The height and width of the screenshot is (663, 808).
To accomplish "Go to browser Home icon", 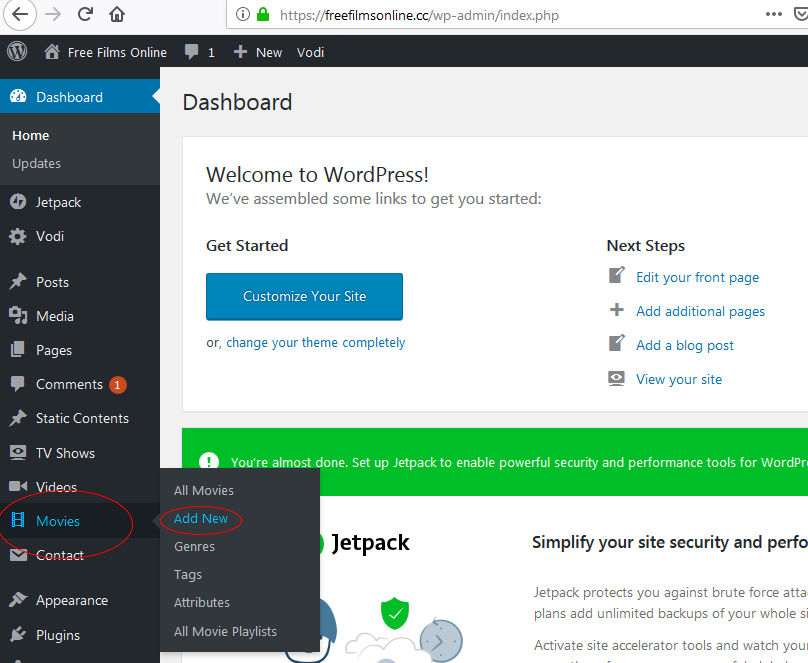I will pos(117,14).
